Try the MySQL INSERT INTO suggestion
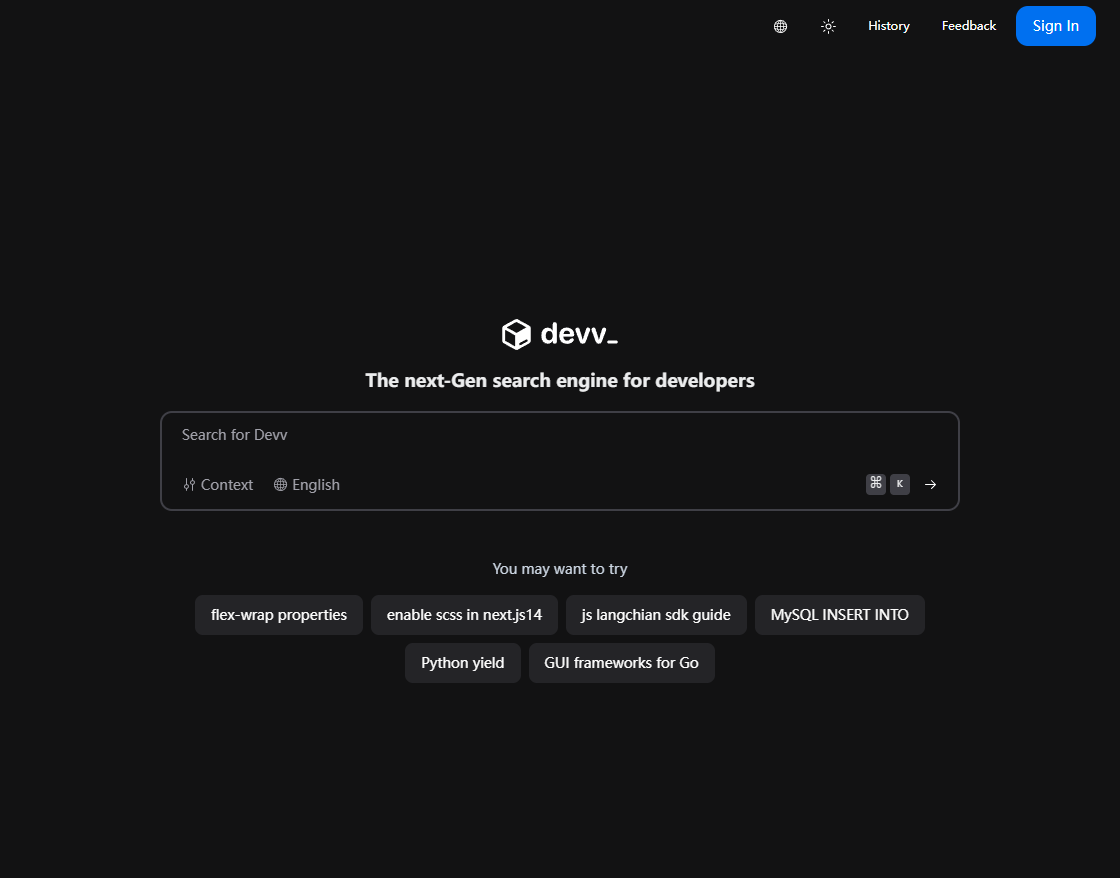Viewport: 1120px width, 878px height. [x=839, y=614]
